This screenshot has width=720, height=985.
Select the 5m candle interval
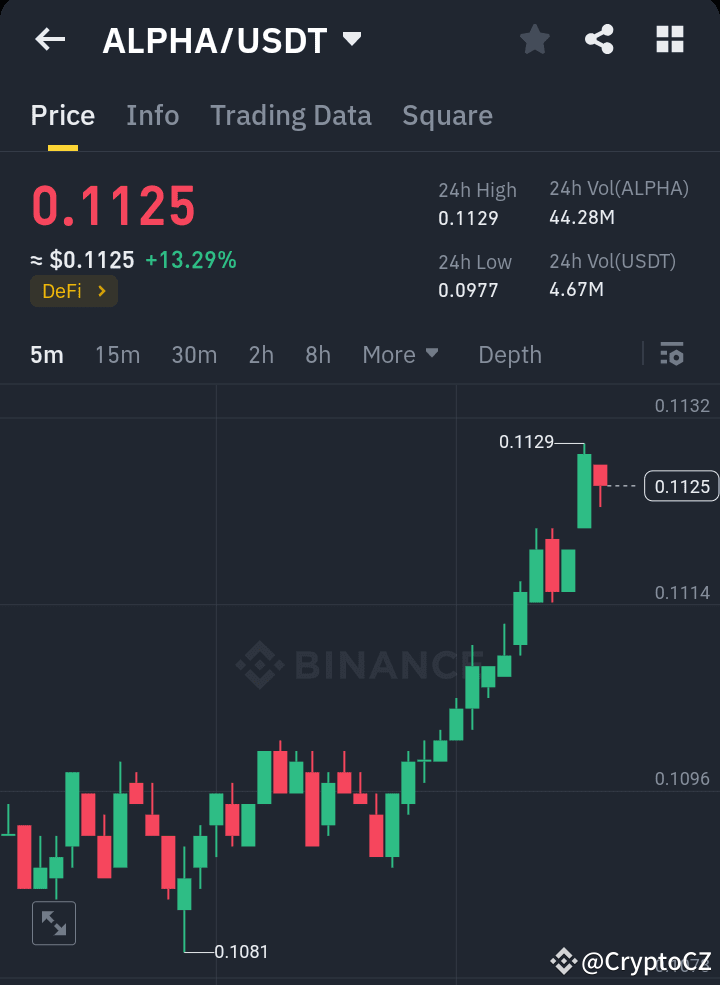46,354
